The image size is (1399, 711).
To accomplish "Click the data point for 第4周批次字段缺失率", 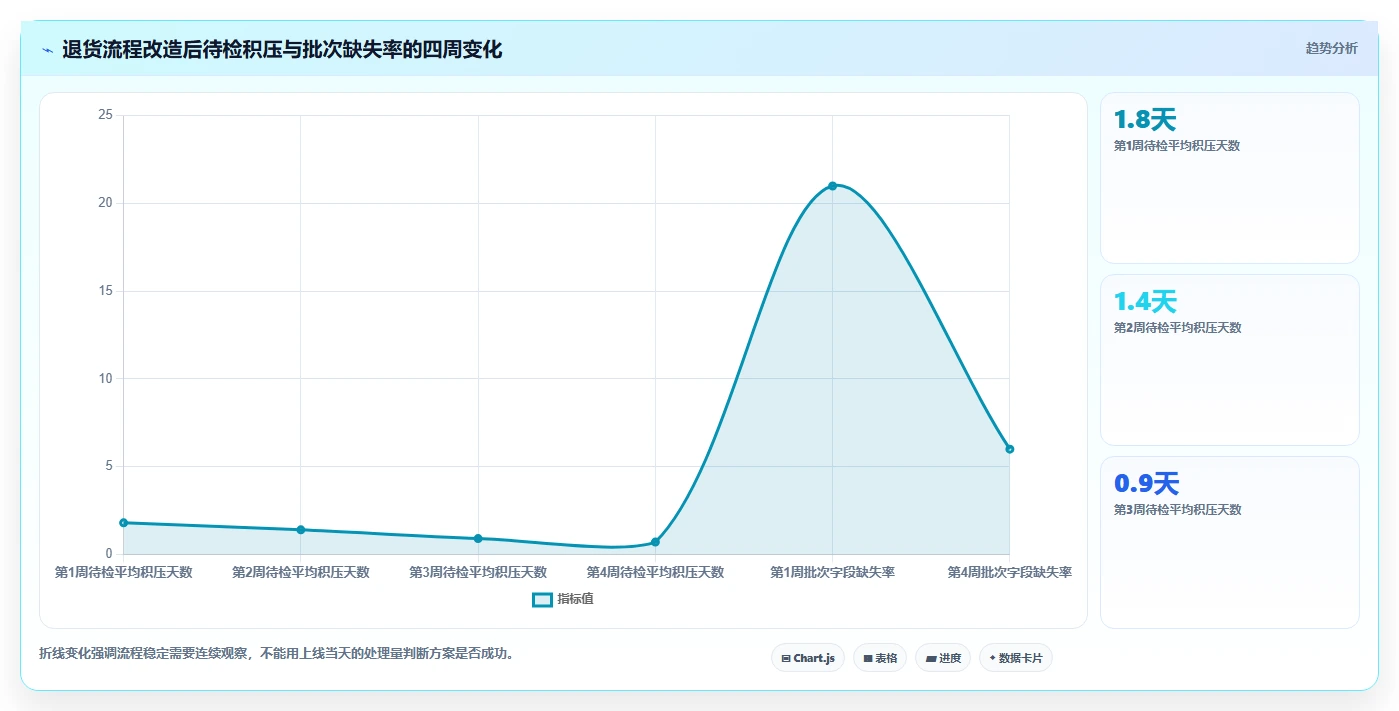I will (1009, 449).
